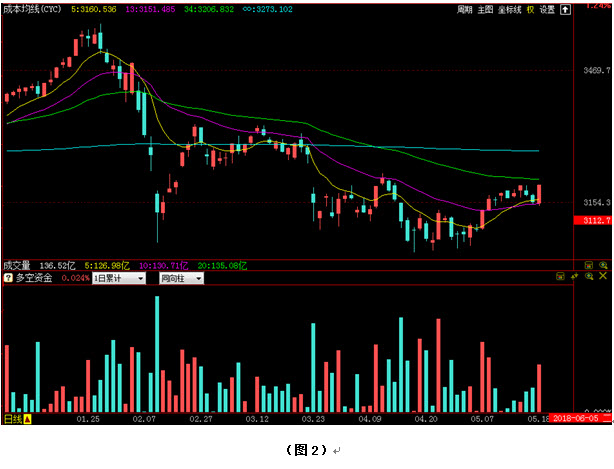The height and width of the screenshot is (469, 614).
Task: Open the 设置 settings menu
Action: pos(546,9)
